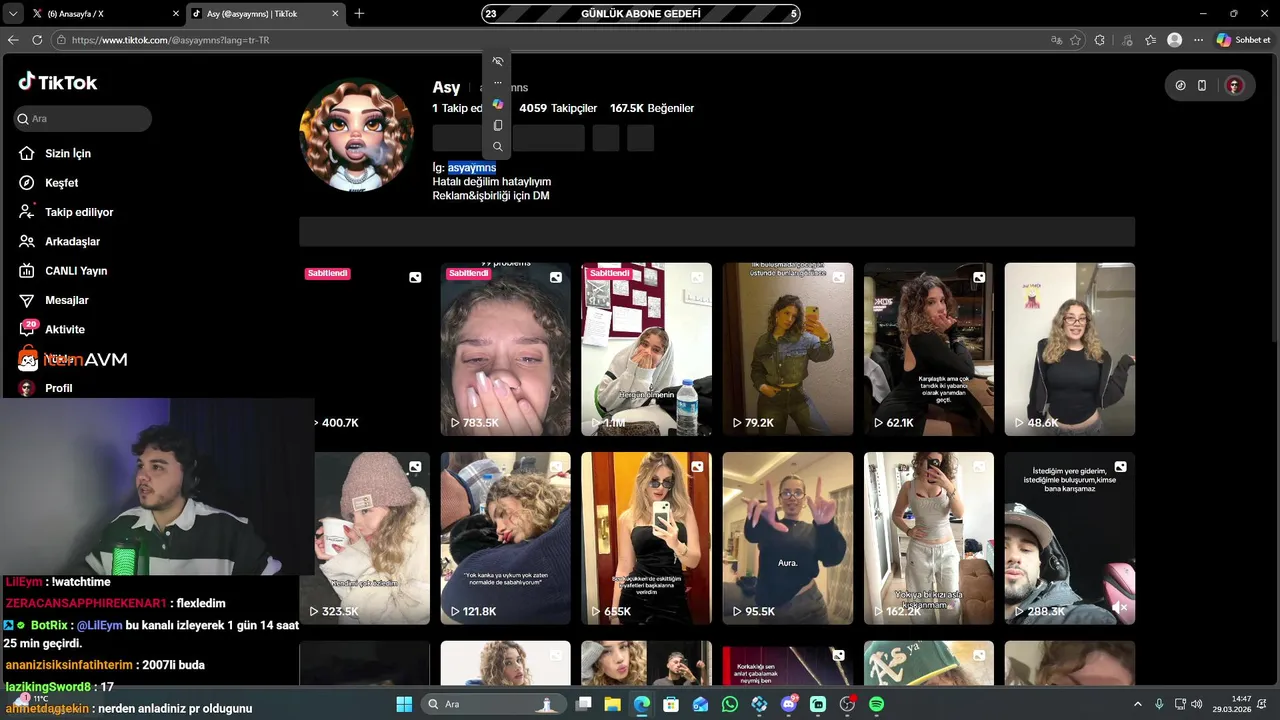
Task: Click the 167.5K Beğeniler count
Action: click(652, 108)
